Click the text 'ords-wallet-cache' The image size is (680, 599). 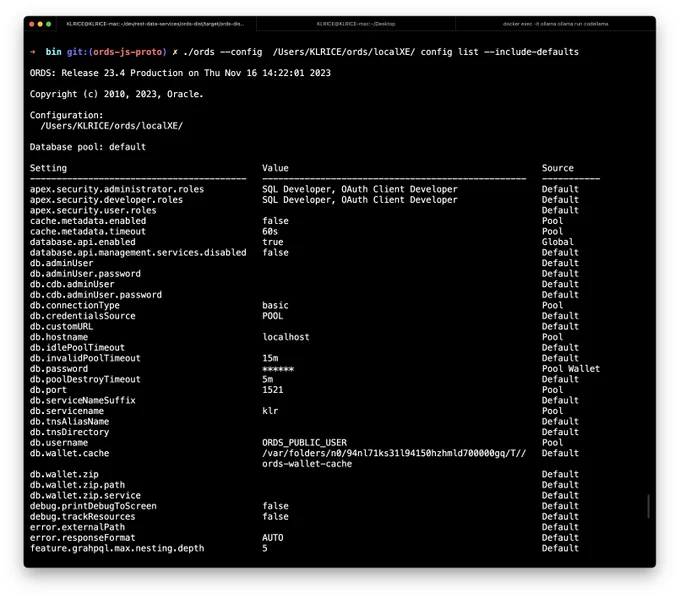(x=307, y=464)
